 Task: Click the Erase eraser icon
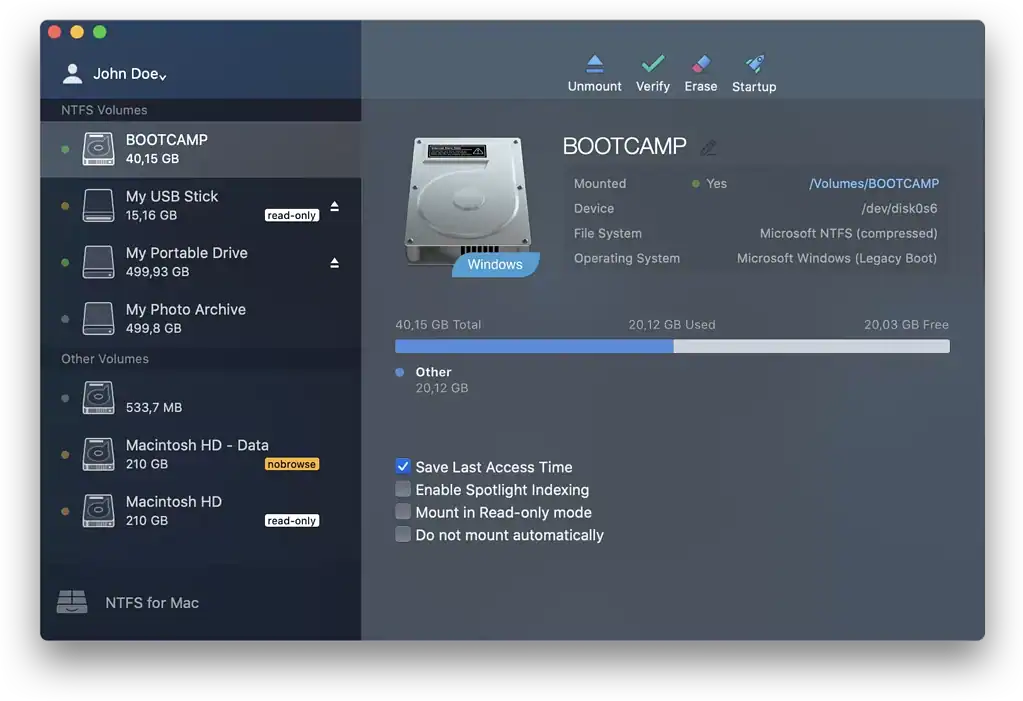[x=700, y=66]
